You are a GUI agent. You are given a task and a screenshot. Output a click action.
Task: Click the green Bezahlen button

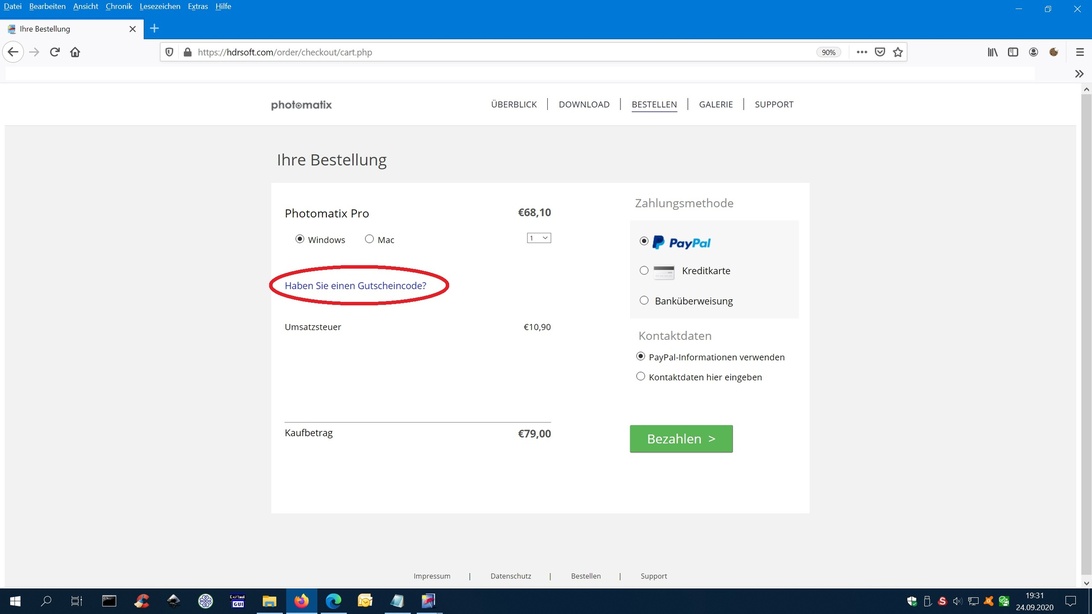[681, 439]
